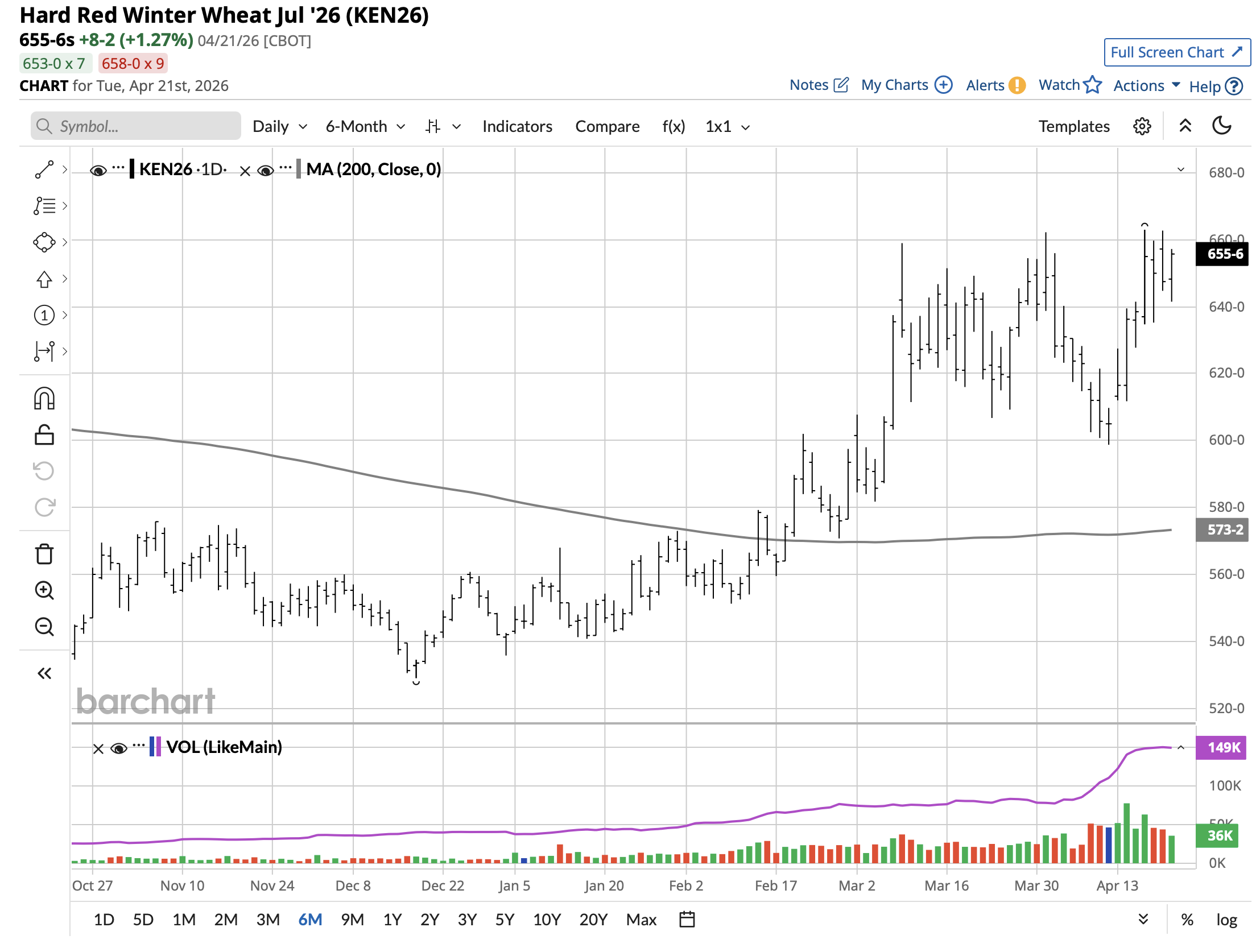Toggle visibility of KEN26 price series
Screen dimensions: 1256x952
(98, 170)
